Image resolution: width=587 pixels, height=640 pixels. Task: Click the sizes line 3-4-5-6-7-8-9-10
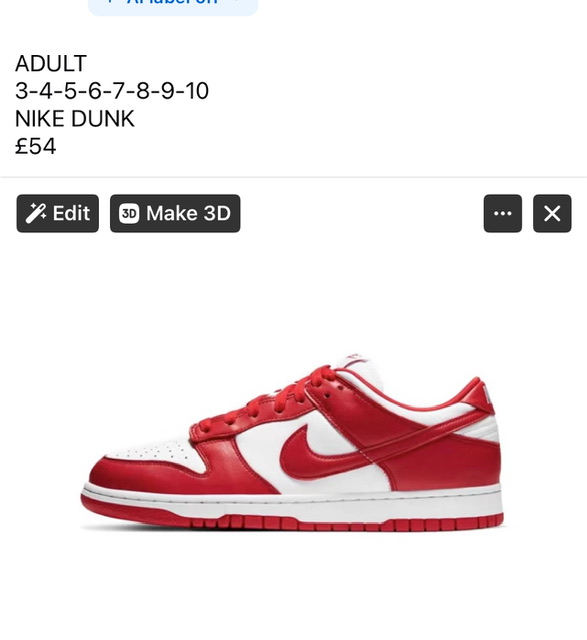(x=112, y=91)
